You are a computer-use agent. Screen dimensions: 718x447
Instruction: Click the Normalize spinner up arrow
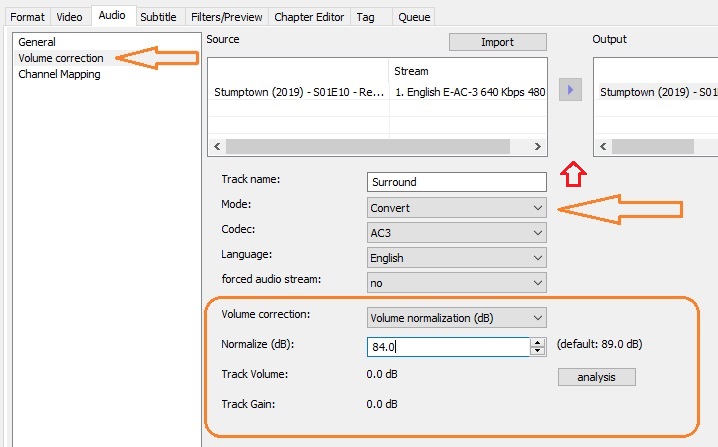click(538, 342)
